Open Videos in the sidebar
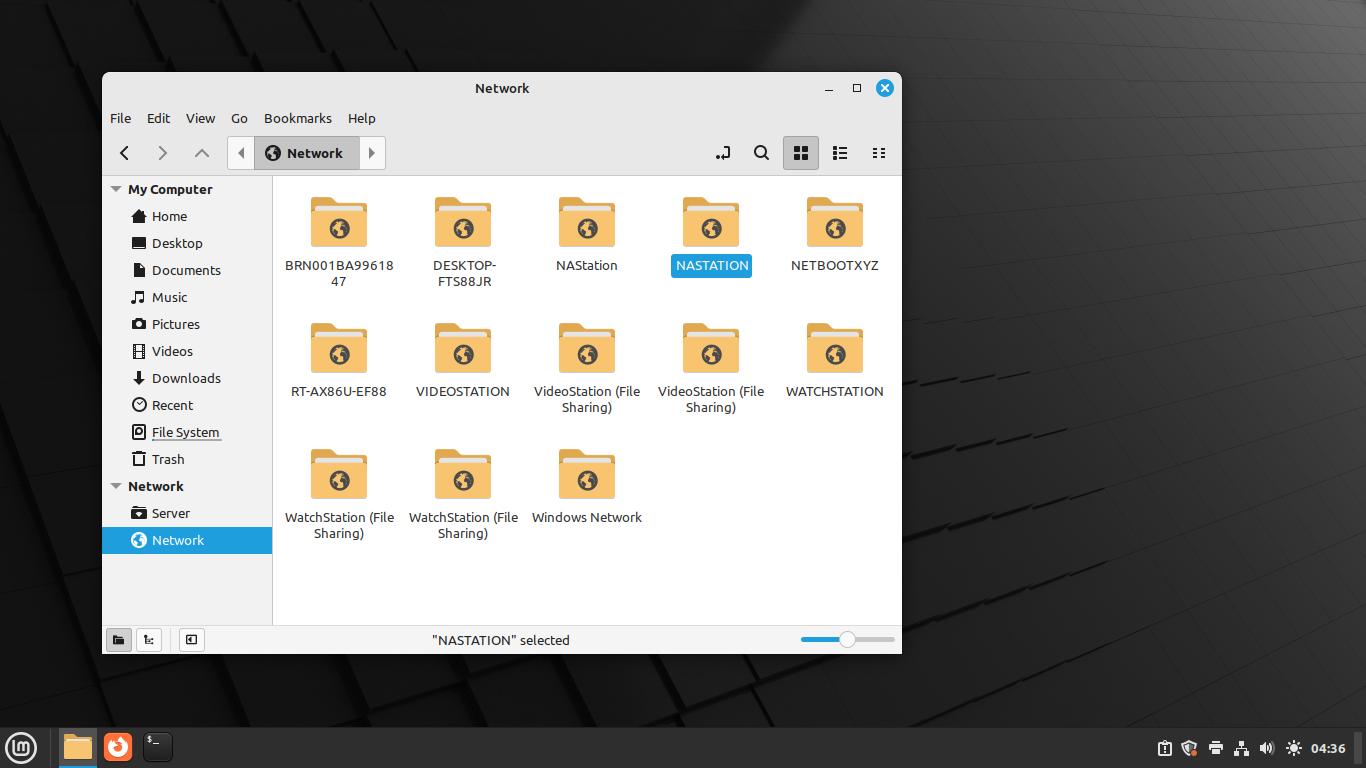Viewport: 1366px width, 768px height. (187, 351)
